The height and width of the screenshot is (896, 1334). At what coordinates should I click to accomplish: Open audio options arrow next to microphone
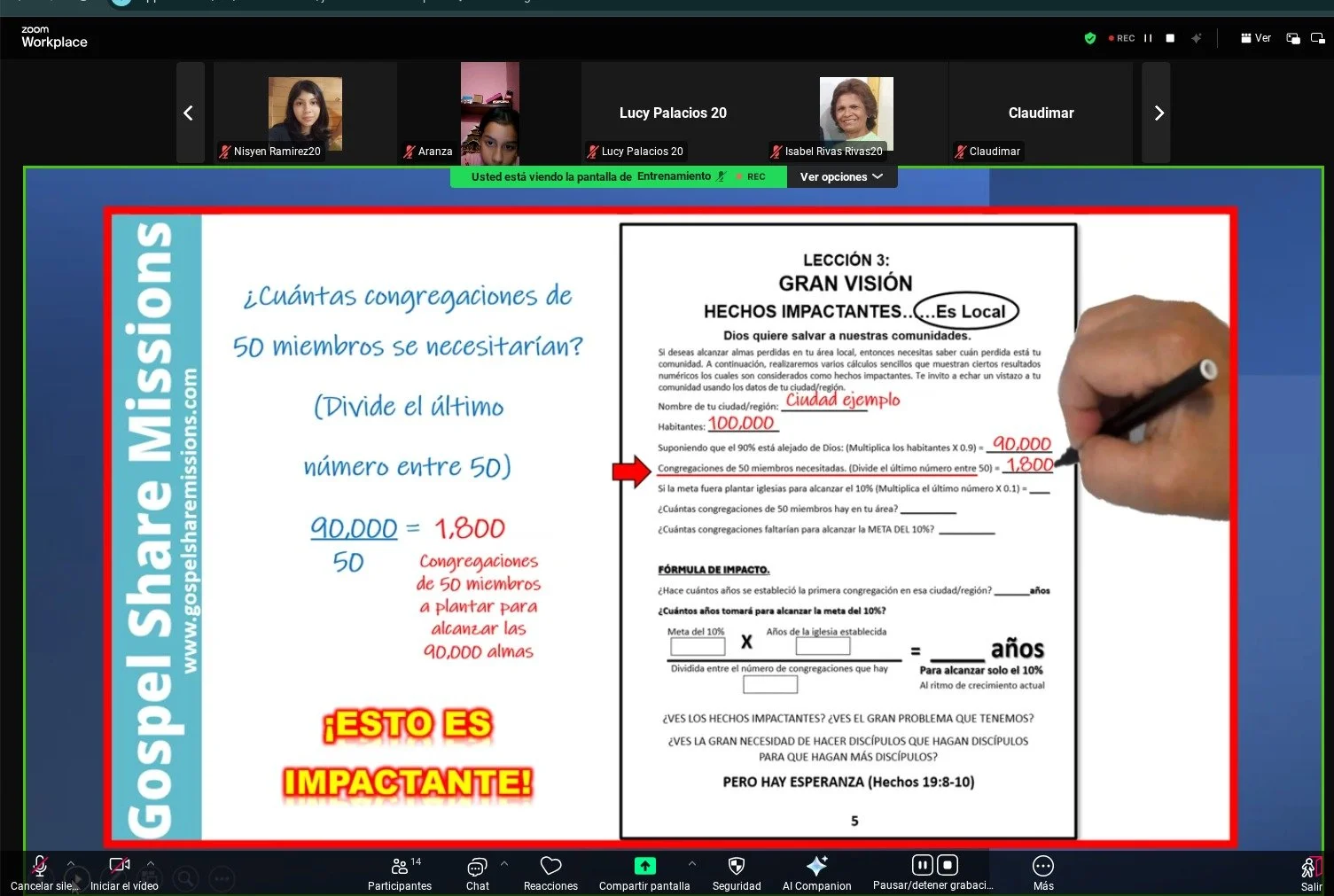(x=71, y=863)
